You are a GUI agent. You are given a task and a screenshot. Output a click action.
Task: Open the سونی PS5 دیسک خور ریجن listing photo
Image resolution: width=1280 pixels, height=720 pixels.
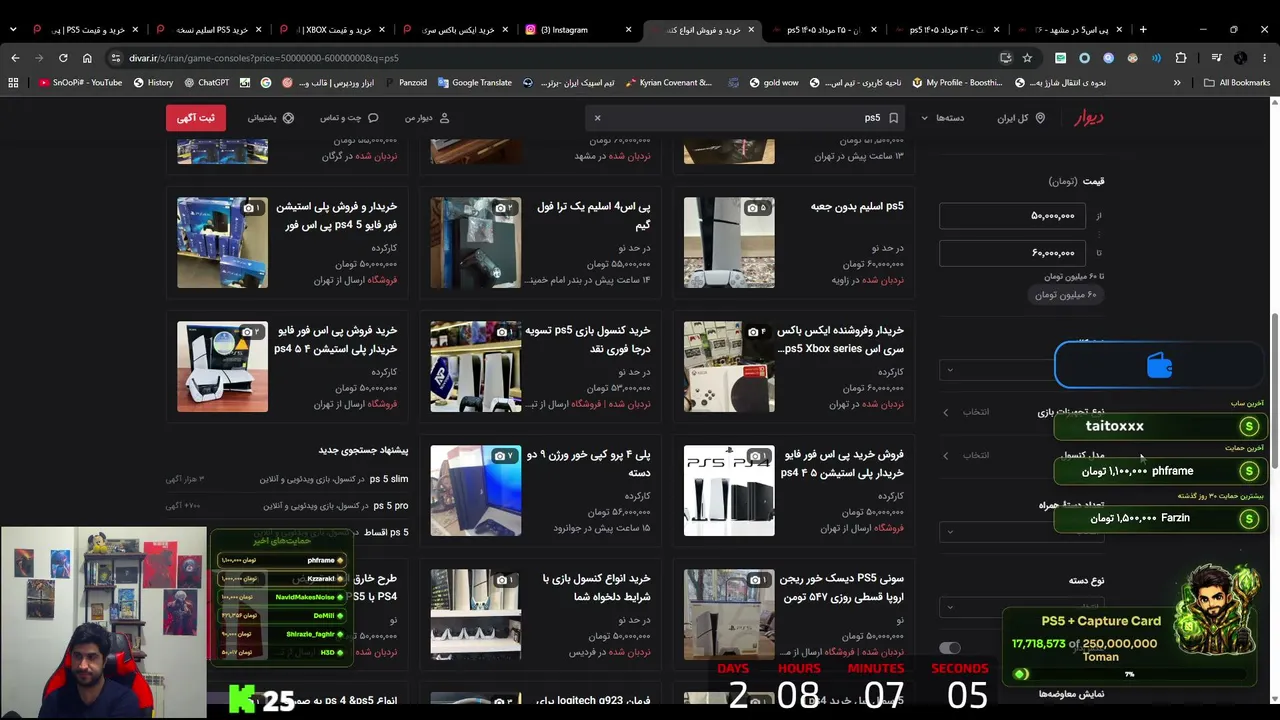pyautogui.click(x=729, y=615)
